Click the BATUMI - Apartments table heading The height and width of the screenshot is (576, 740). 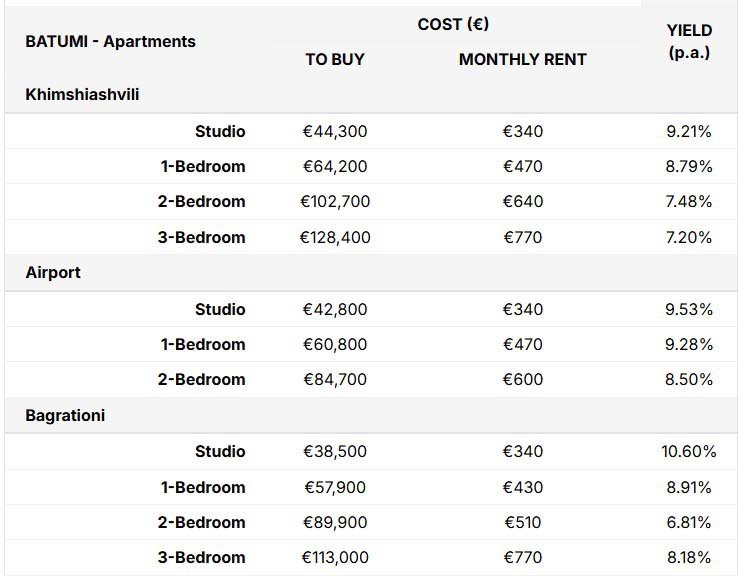pos(110,42)
